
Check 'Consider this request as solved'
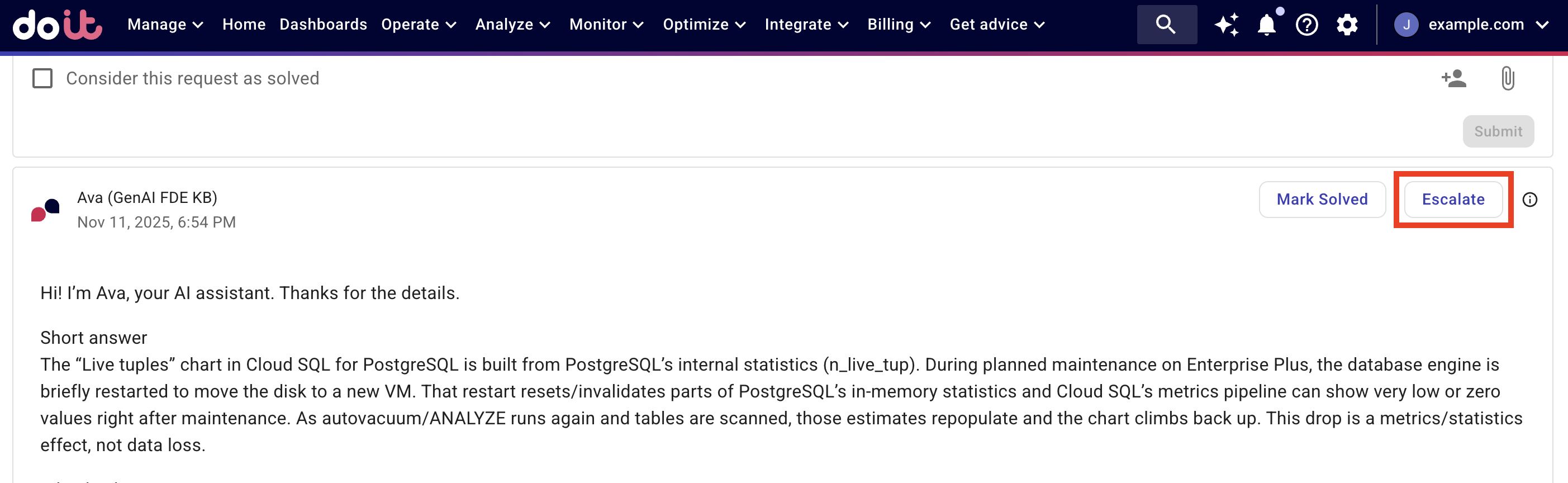42,79
